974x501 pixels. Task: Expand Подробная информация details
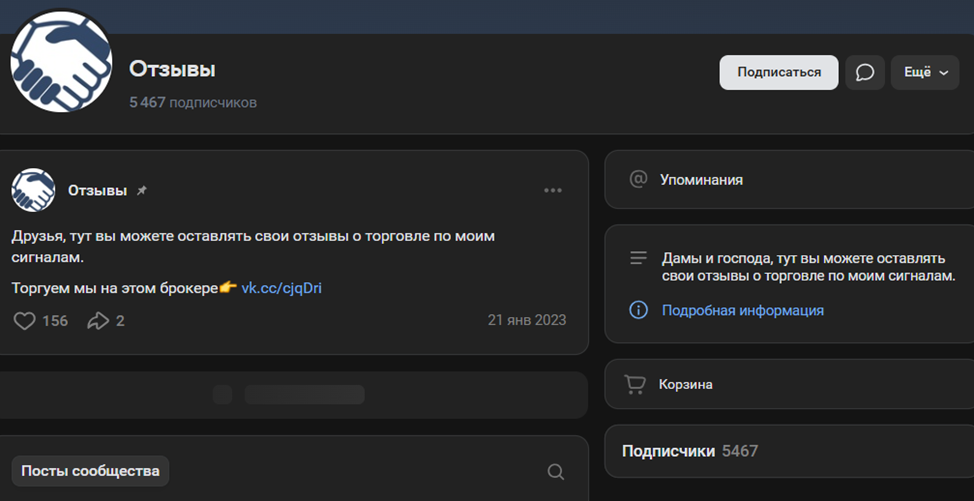(x=742, y=310)
